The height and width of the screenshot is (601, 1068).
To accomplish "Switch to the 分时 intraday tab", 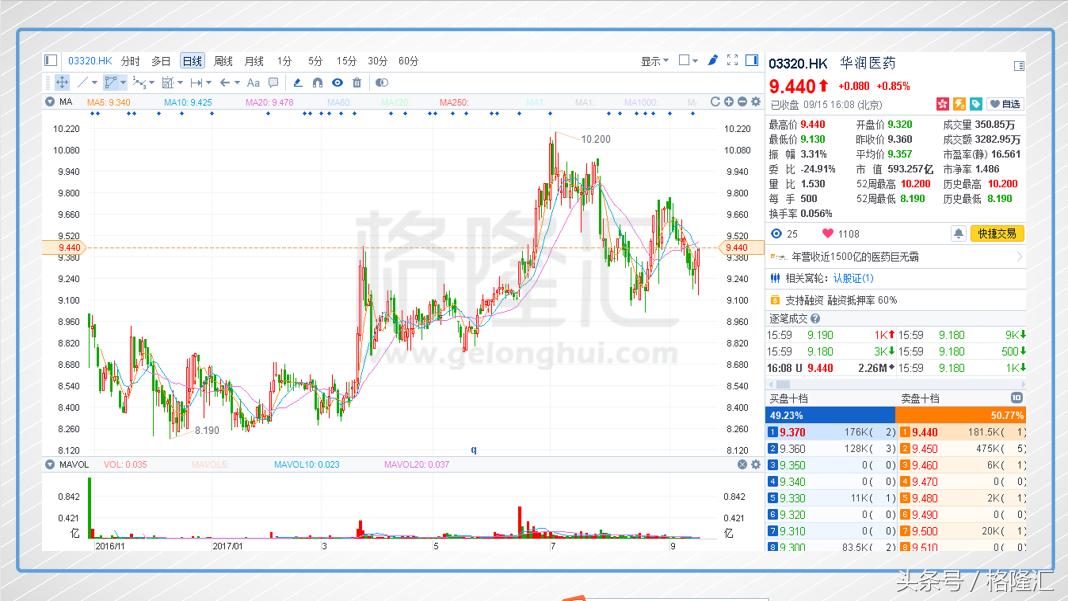I will pos(130,61).
